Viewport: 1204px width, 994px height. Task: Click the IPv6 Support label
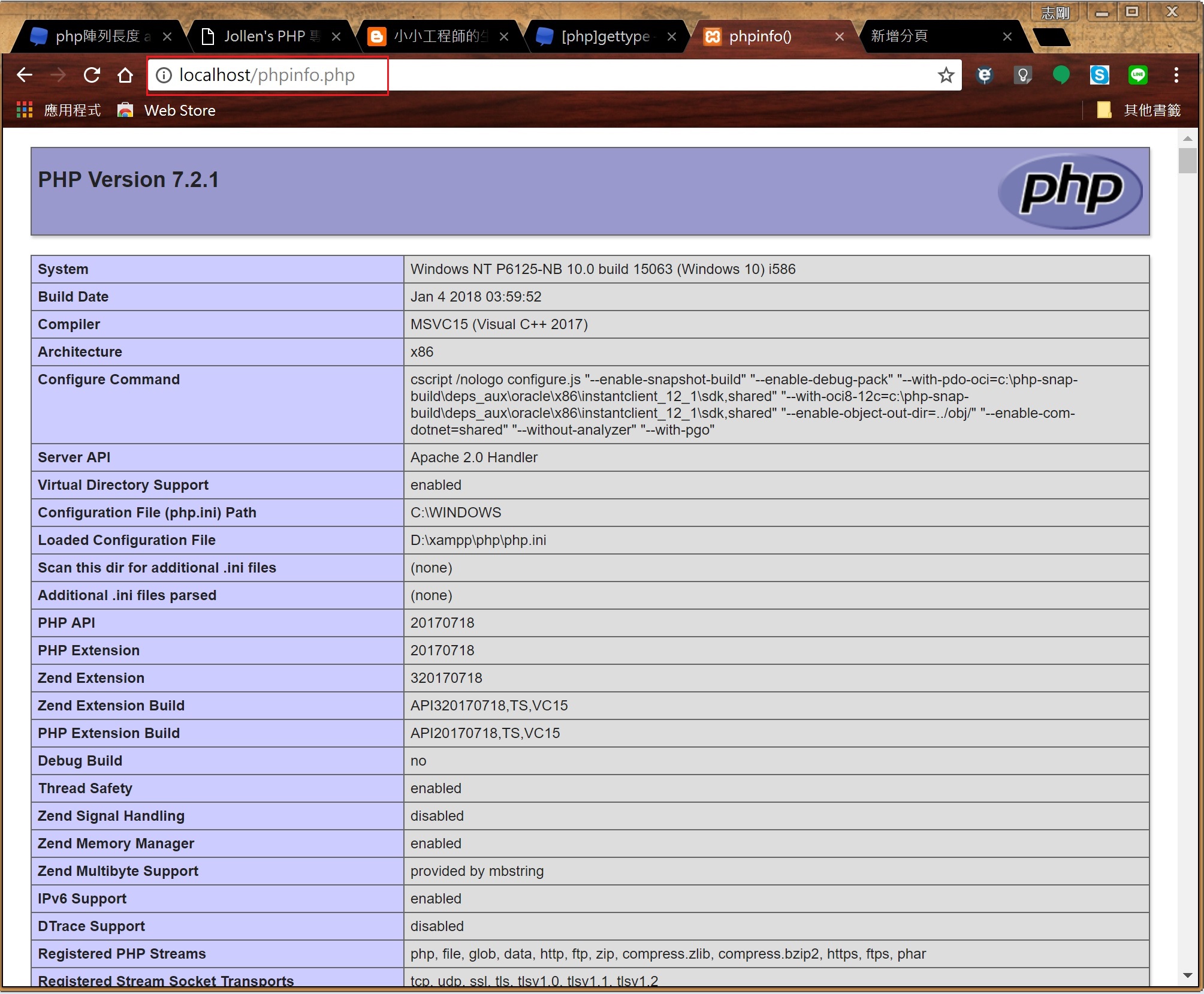[82, 899]
